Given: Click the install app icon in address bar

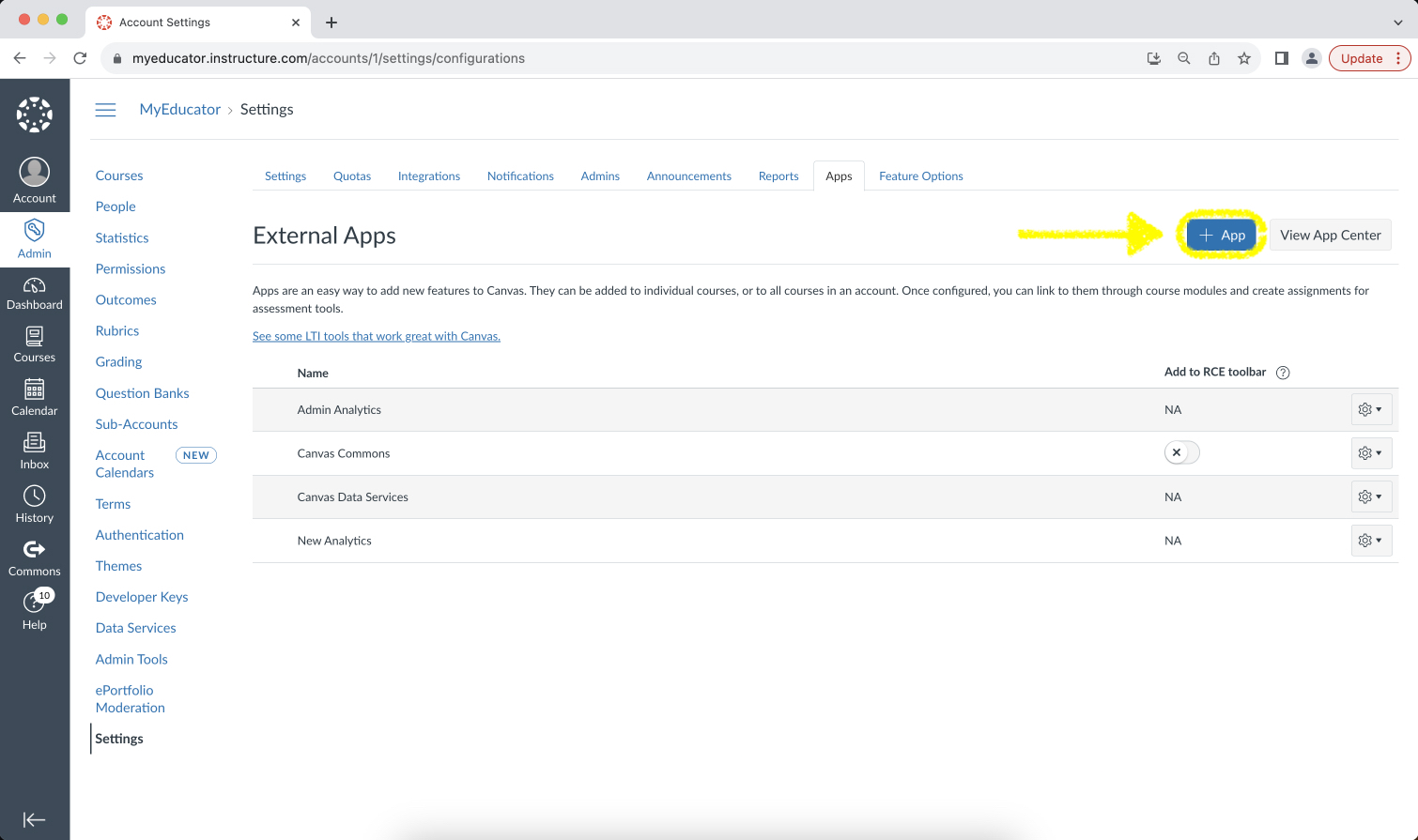Looking at the screenshot, I should pos(1154,58).
